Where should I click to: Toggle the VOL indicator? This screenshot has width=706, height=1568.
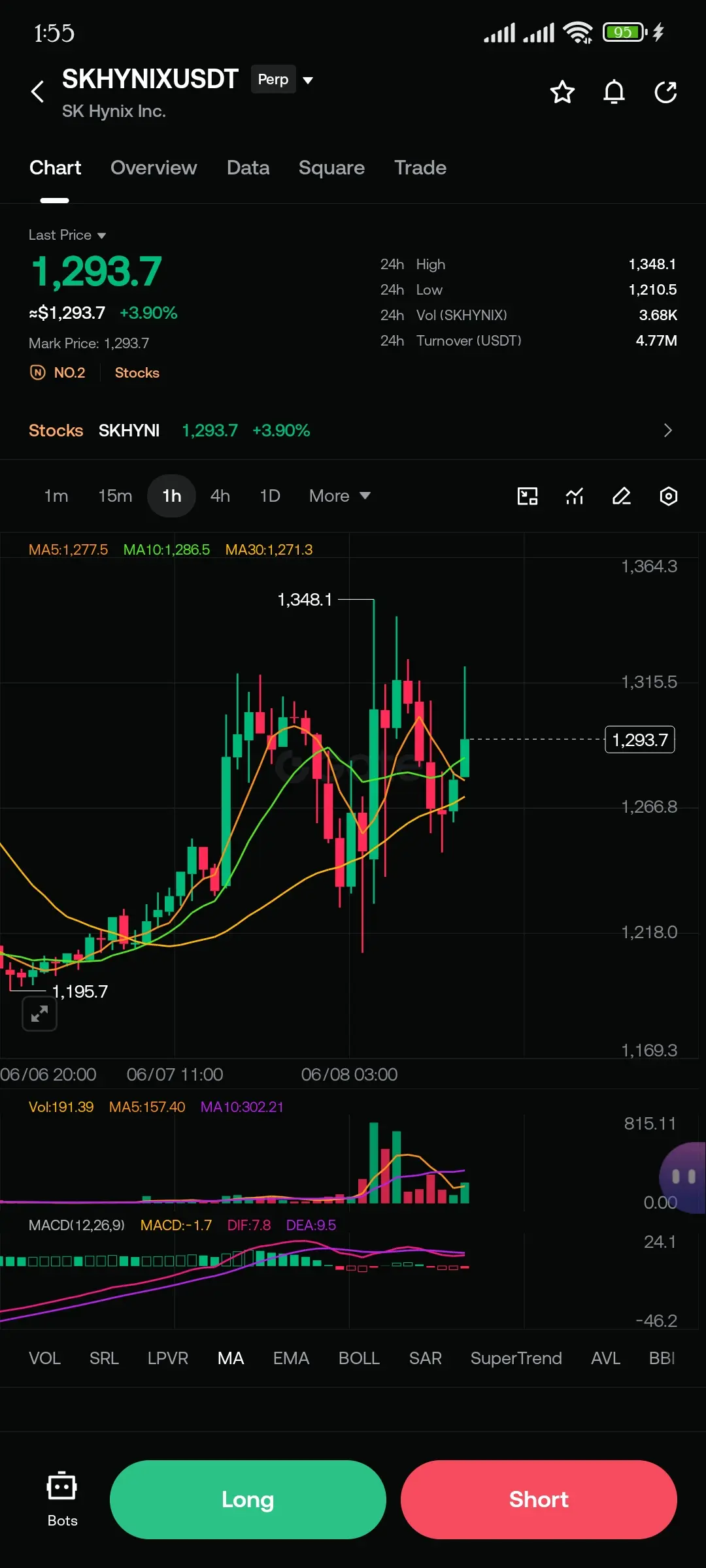click(x=44, y=1358)
